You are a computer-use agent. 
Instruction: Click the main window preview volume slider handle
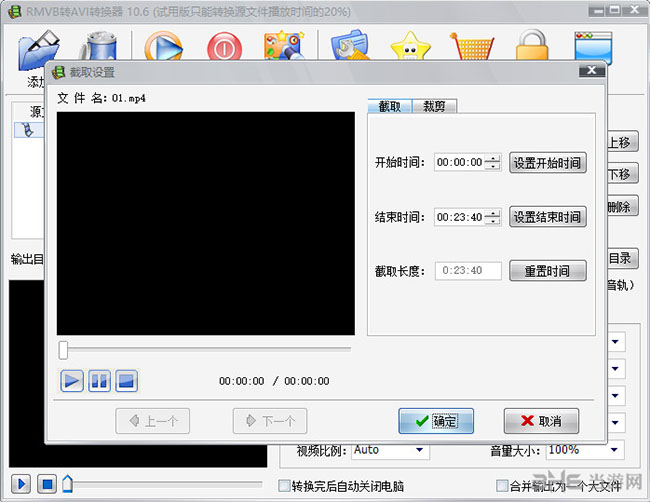(68, 484)
